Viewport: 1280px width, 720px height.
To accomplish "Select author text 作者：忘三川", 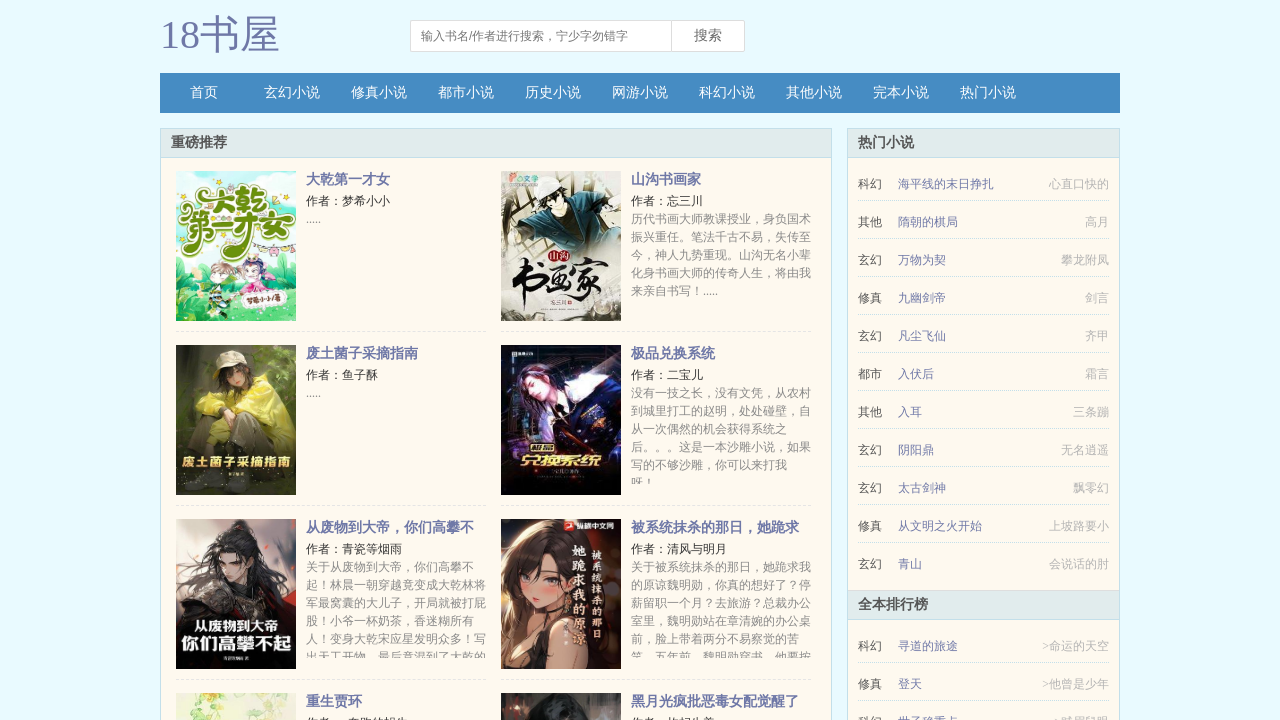I will pos(667,201).
